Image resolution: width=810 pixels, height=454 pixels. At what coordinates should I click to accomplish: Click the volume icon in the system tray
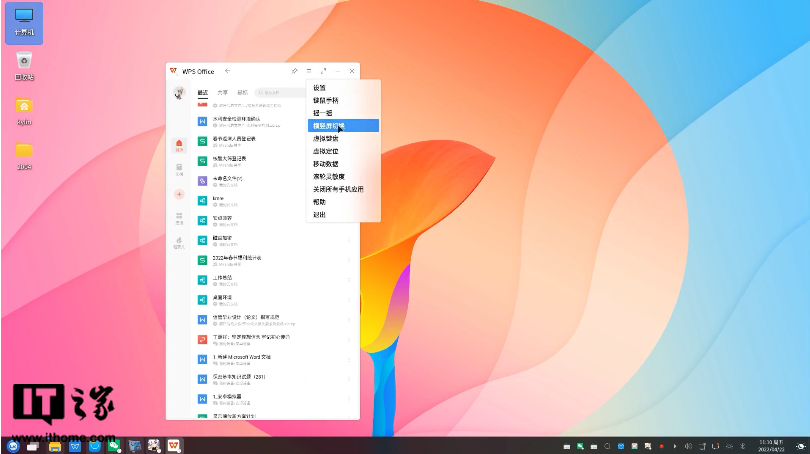[x=688, y=446]
